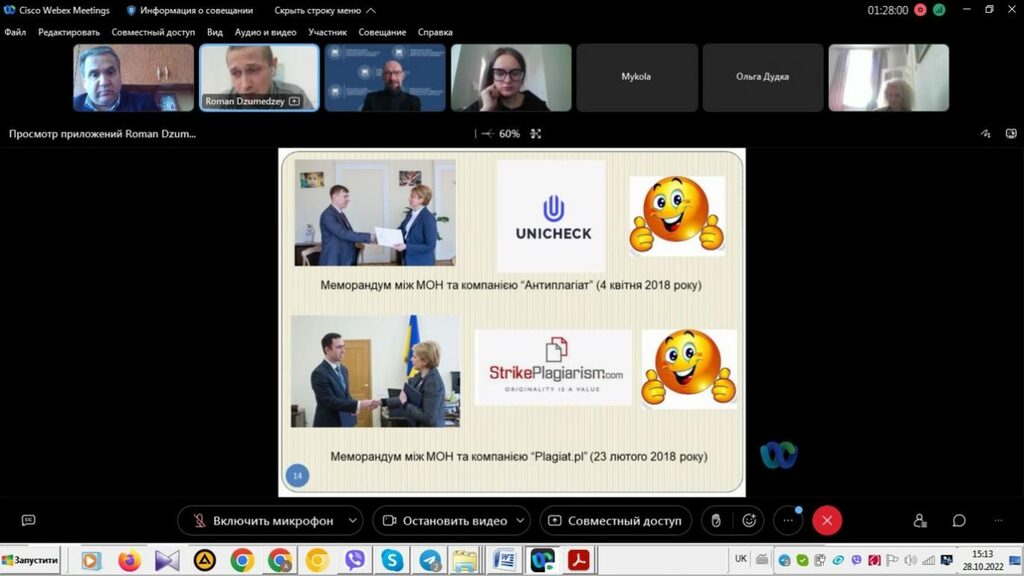Image resolution: width=1024 pixels, height=576 pixels.
Task: Open the Участник menu
Action: click(328, 32)
